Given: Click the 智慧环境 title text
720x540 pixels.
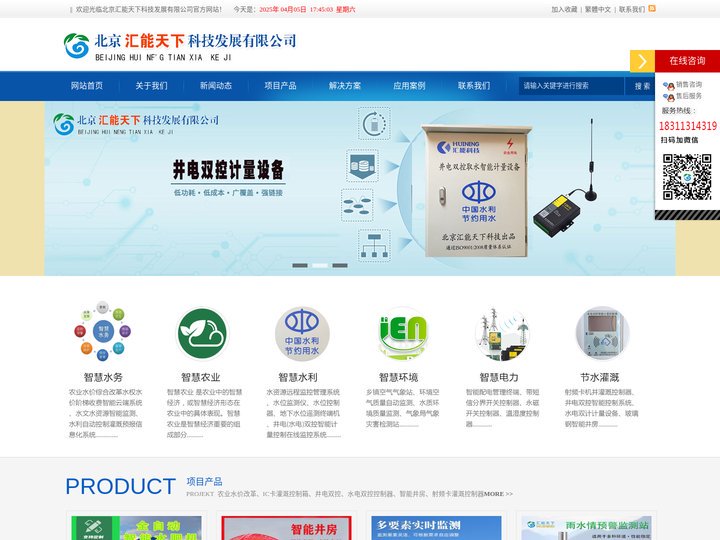Looking at the screenshot, I should (398, 377).
